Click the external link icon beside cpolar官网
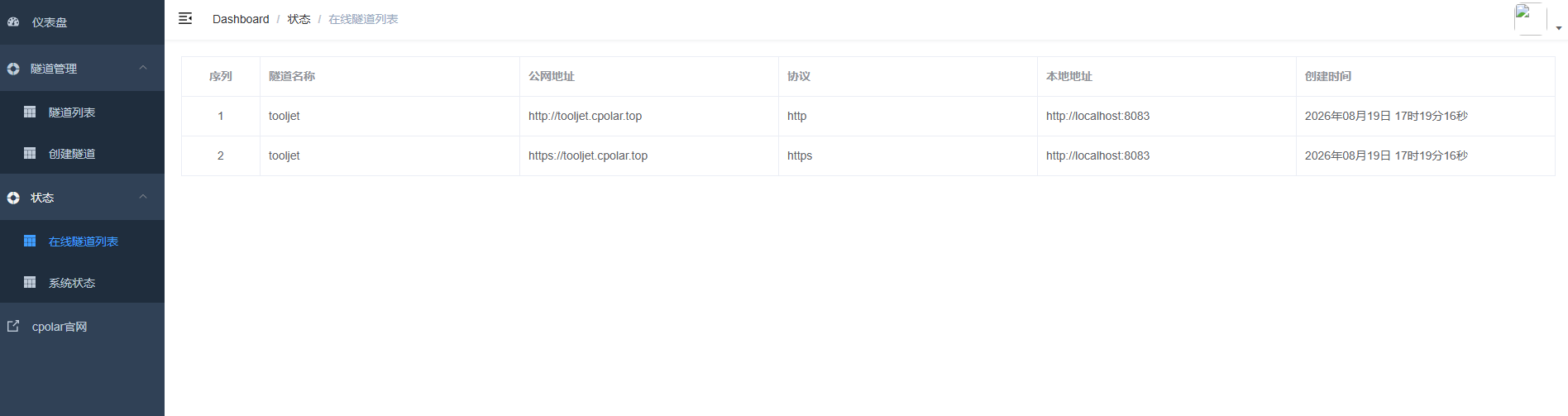Viewport: 1568px width, 416px height. point(13,326)
